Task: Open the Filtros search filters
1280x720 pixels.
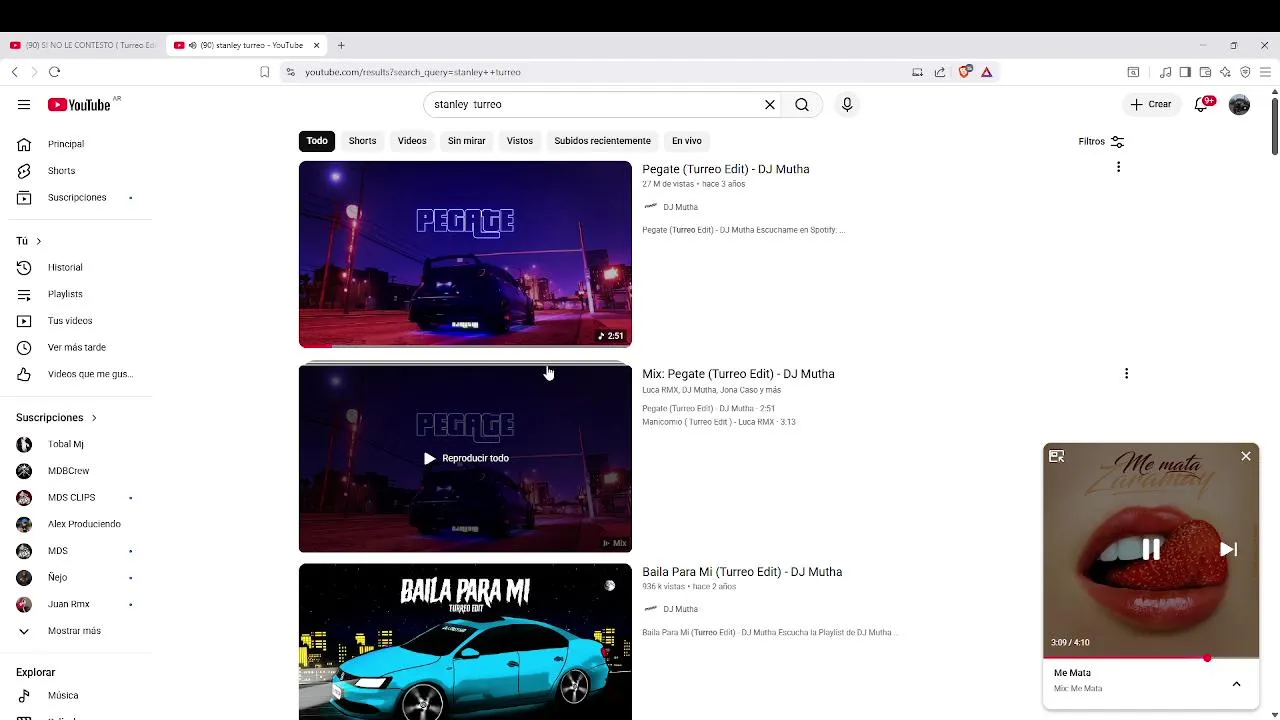Action: (x=1101, y=141)
